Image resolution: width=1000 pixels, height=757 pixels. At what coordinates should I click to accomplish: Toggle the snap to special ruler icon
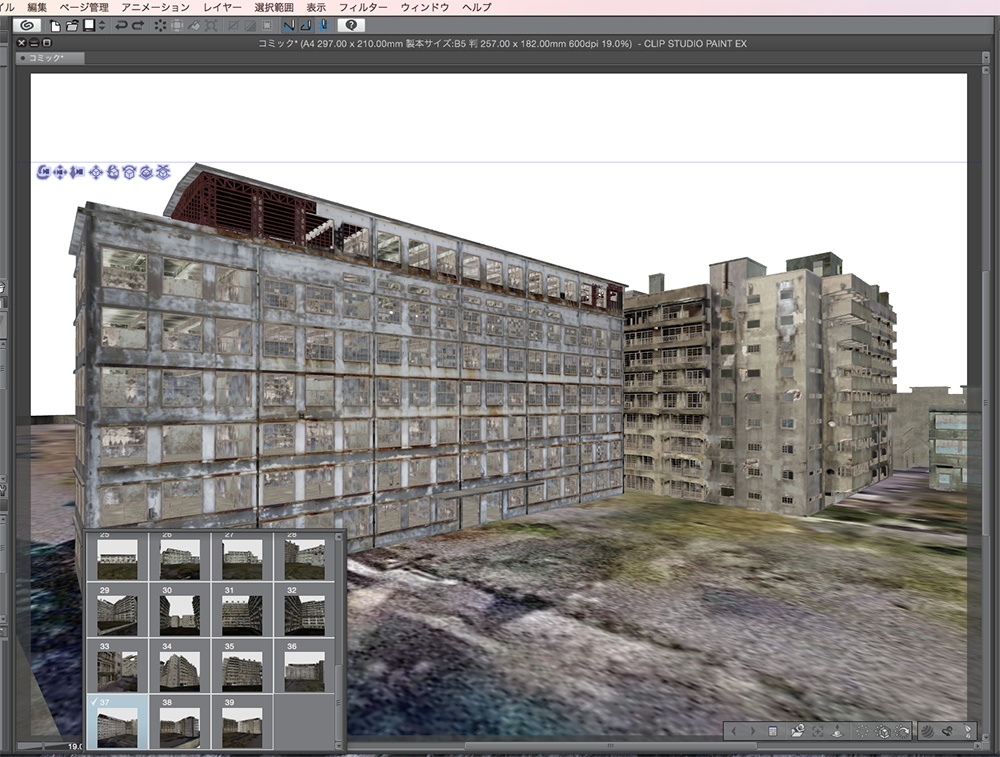click(306, 25)
